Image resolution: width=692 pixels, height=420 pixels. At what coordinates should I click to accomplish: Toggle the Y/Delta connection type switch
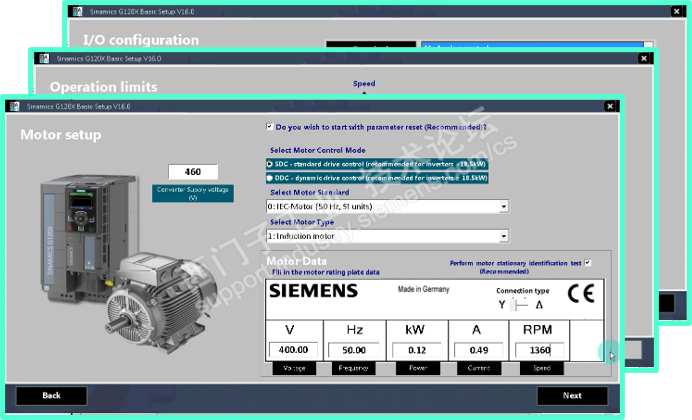pyautogui.click(x=520, y=304)
